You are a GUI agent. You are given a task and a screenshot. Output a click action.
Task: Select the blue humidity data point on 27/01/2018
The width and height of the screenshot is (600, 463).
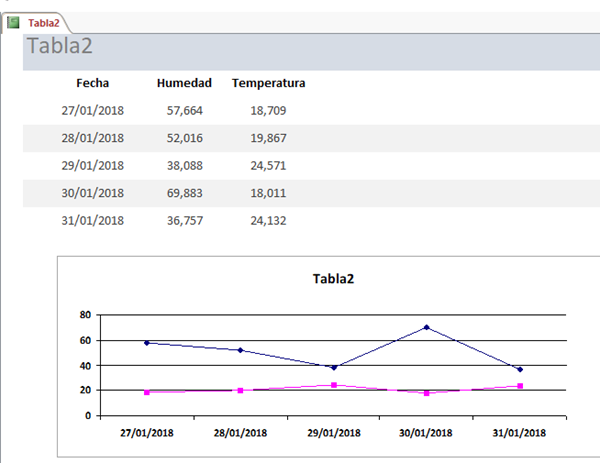click(x=147, y=343)
